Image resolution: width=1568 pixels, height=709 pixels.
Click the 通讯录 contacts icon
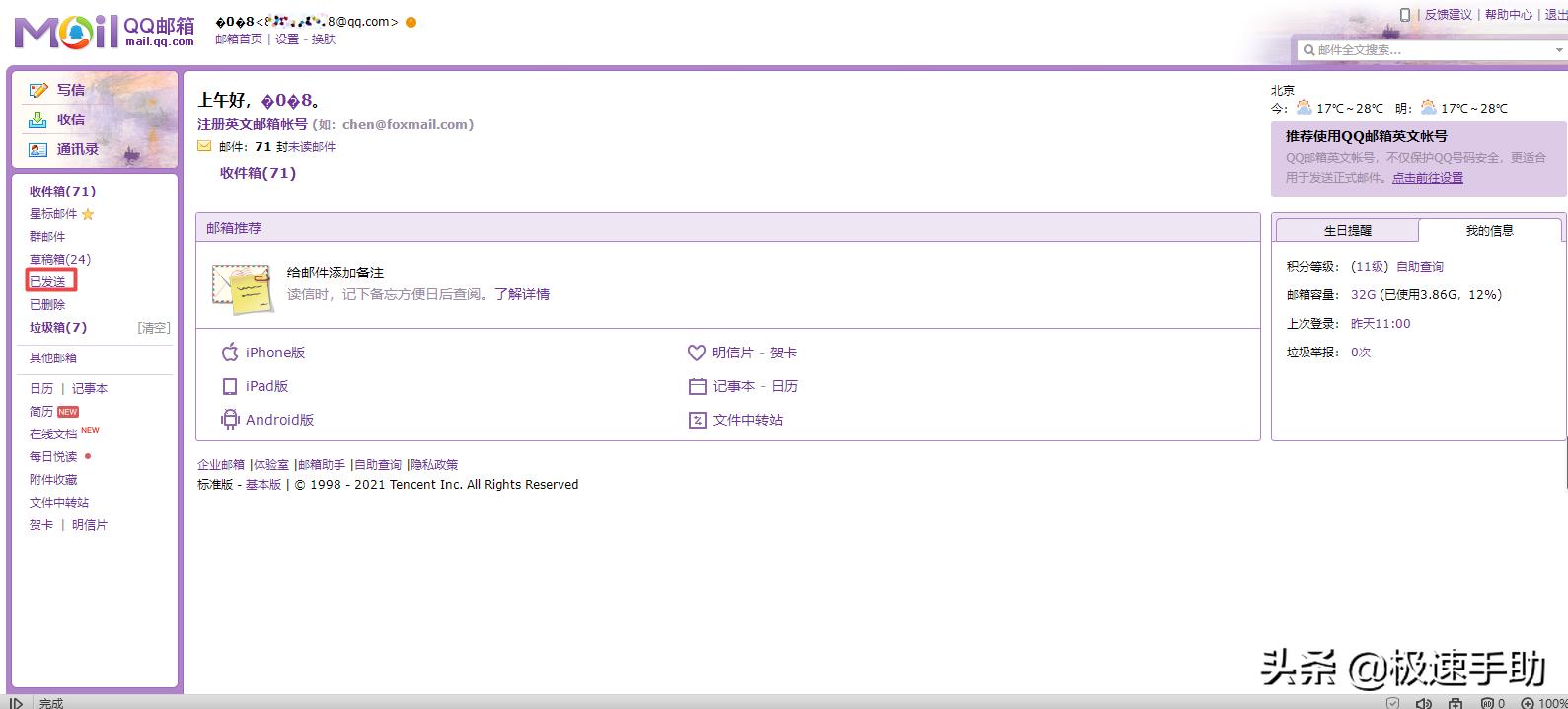click(37, 149)
